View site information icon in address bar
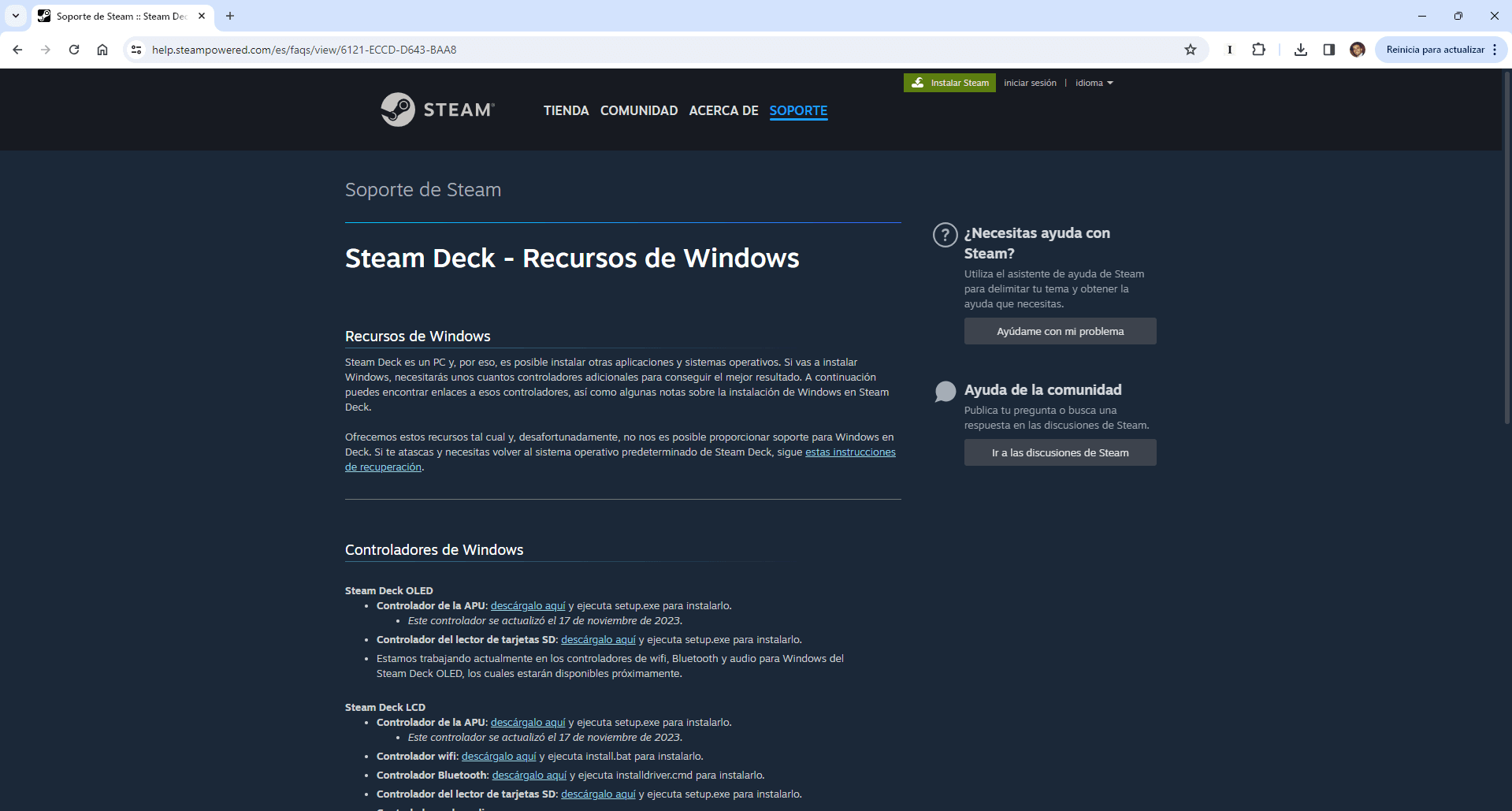The width and height of the screenshot is (1512, 811). 136,50
